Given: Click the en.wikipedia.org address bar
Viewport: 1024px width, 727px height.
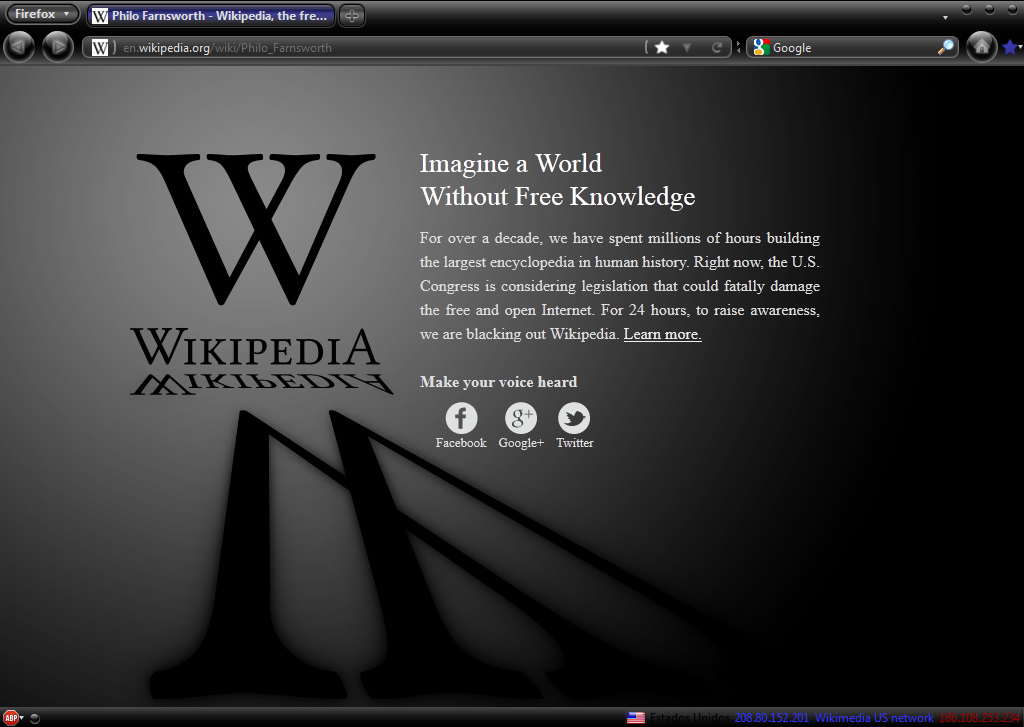Looking at the screenshot, I should 380,47.
